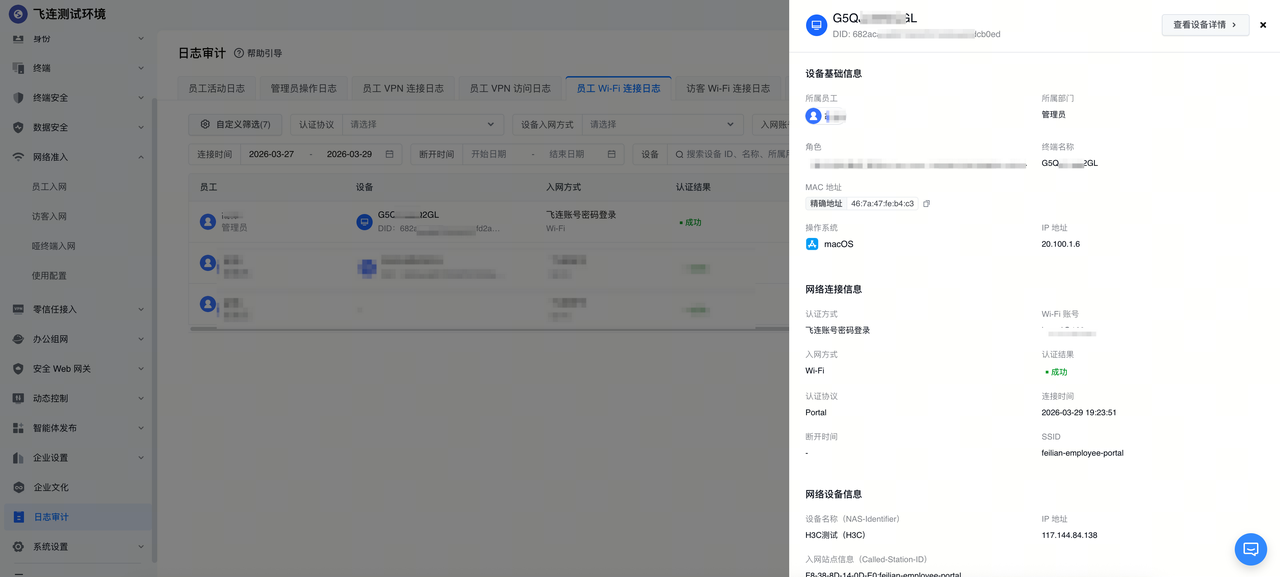Open the 设备入网方式 select dropdown

pos(662,125)
